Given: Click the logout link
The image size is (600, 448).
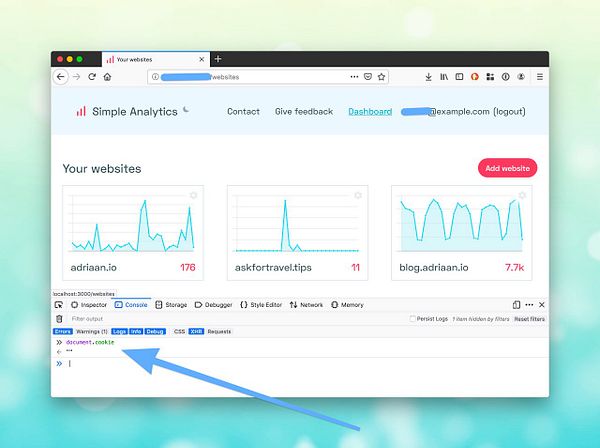Looking at the screenshot, I should (509, 112).
